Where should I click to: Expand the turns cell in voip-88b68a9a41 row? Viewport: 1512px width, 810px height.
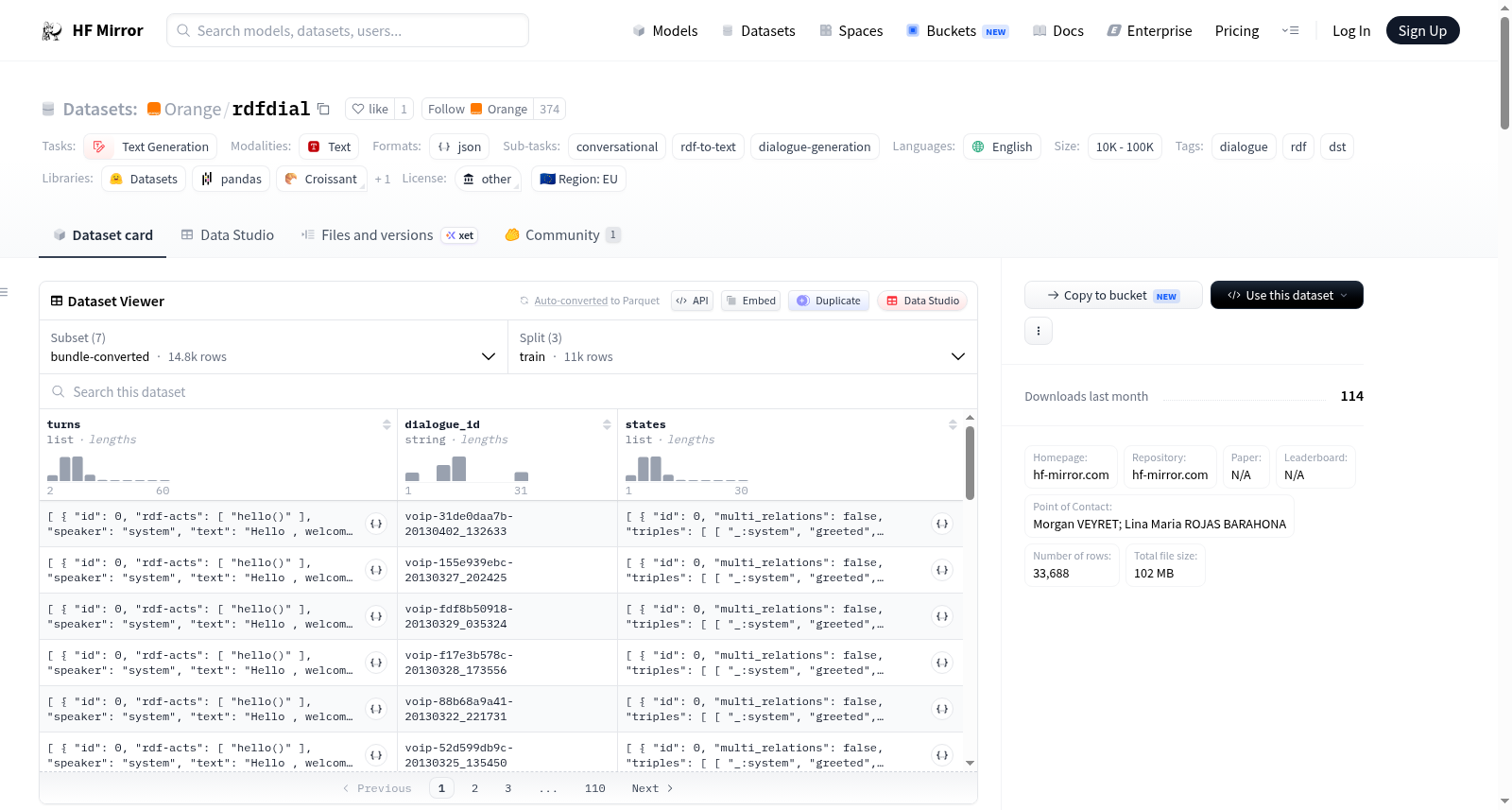tap(376, 709)
